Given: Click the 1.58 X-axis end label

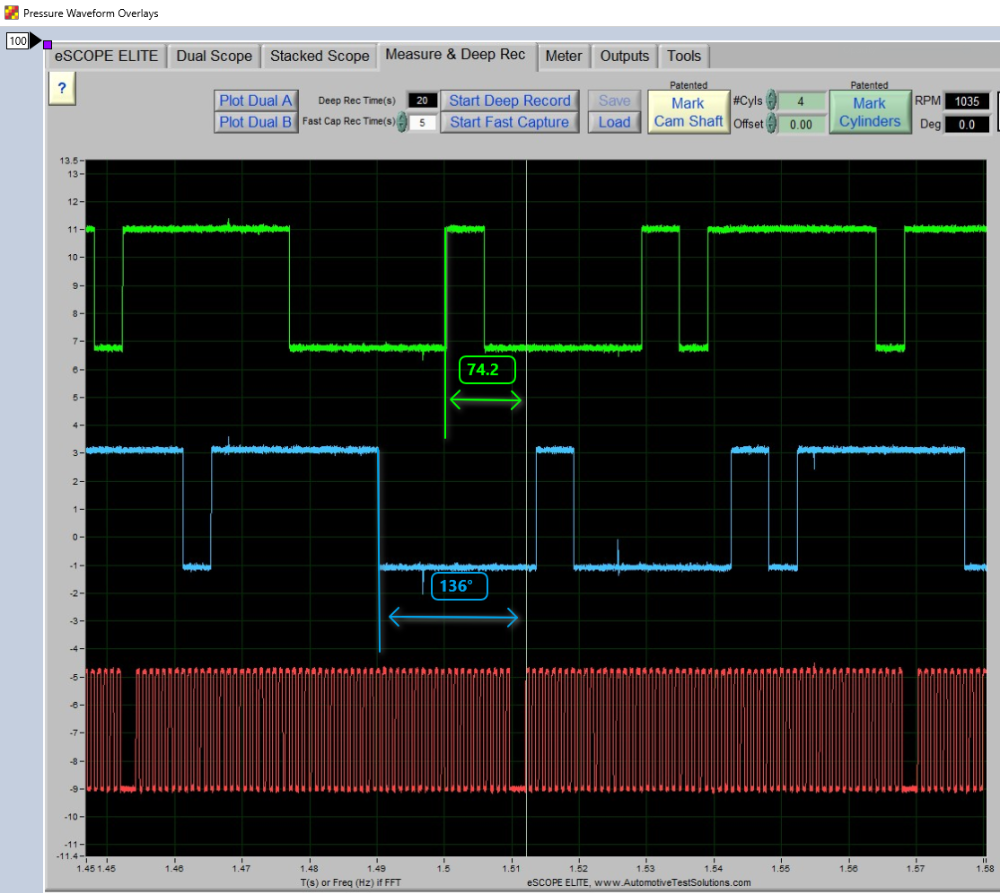Looking at the screenshot, I should 985,868.
